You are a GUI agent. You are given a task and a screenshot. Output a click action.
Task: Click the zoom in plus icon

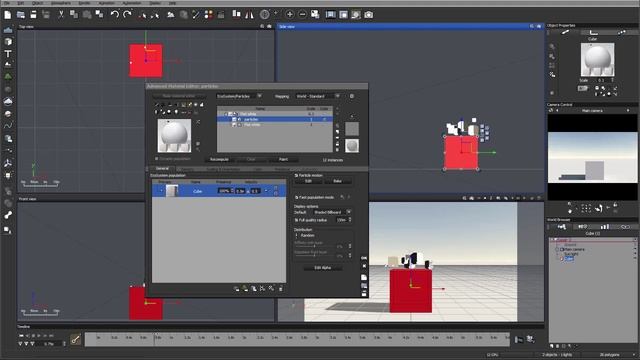[289, 15]
